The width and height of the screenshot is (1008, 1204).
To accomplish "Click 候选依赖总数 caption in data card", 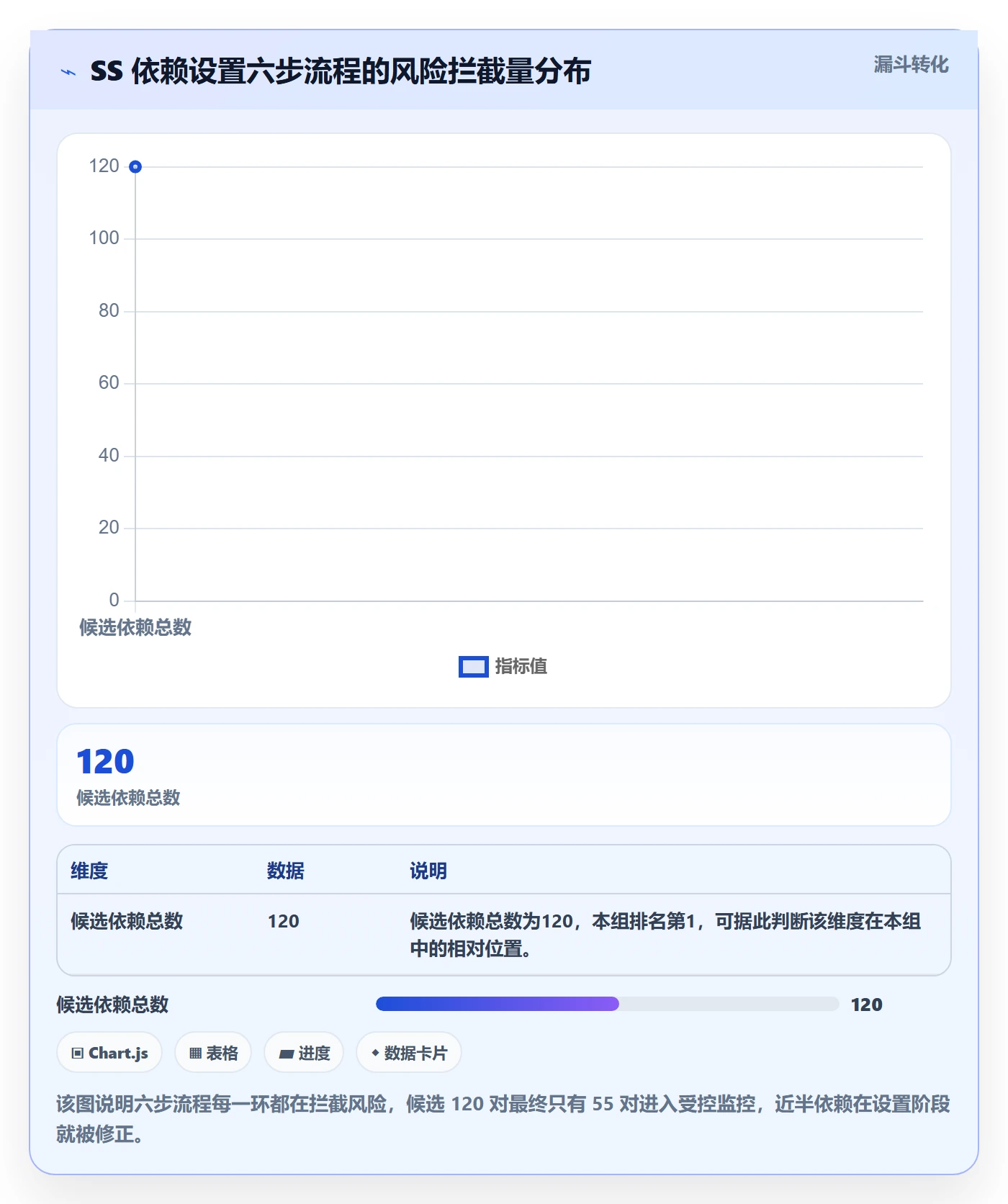I will click(128, 798).
